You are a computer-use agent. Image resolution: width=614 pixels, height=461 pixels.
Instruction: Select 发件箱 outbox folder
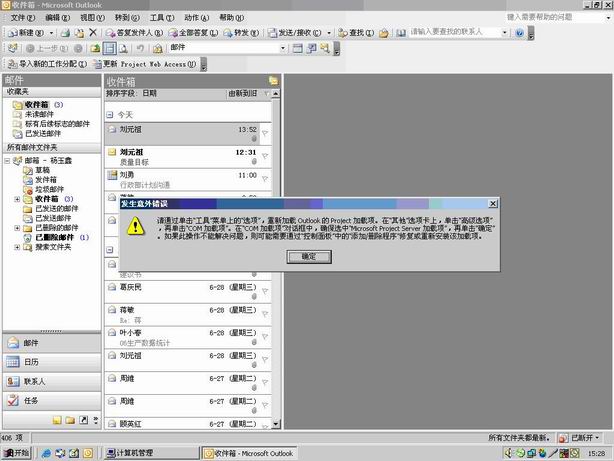(46, 180)
